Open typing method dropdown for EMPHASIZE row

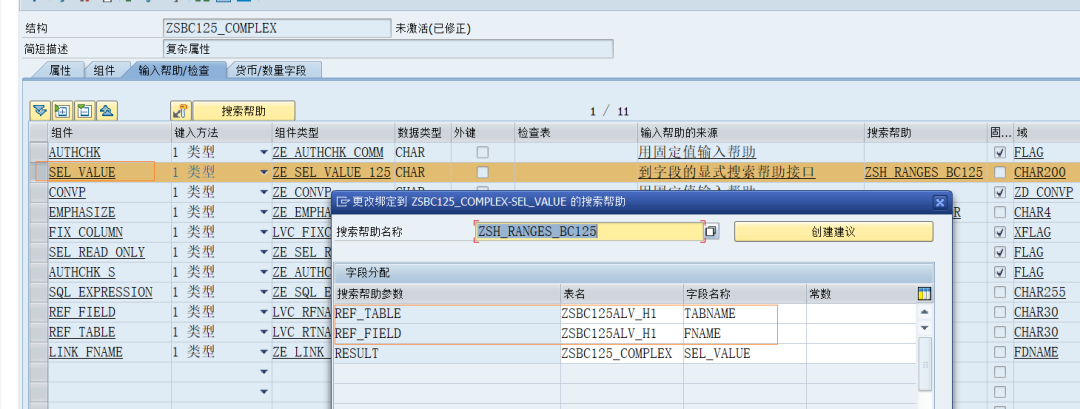(263, 212)
